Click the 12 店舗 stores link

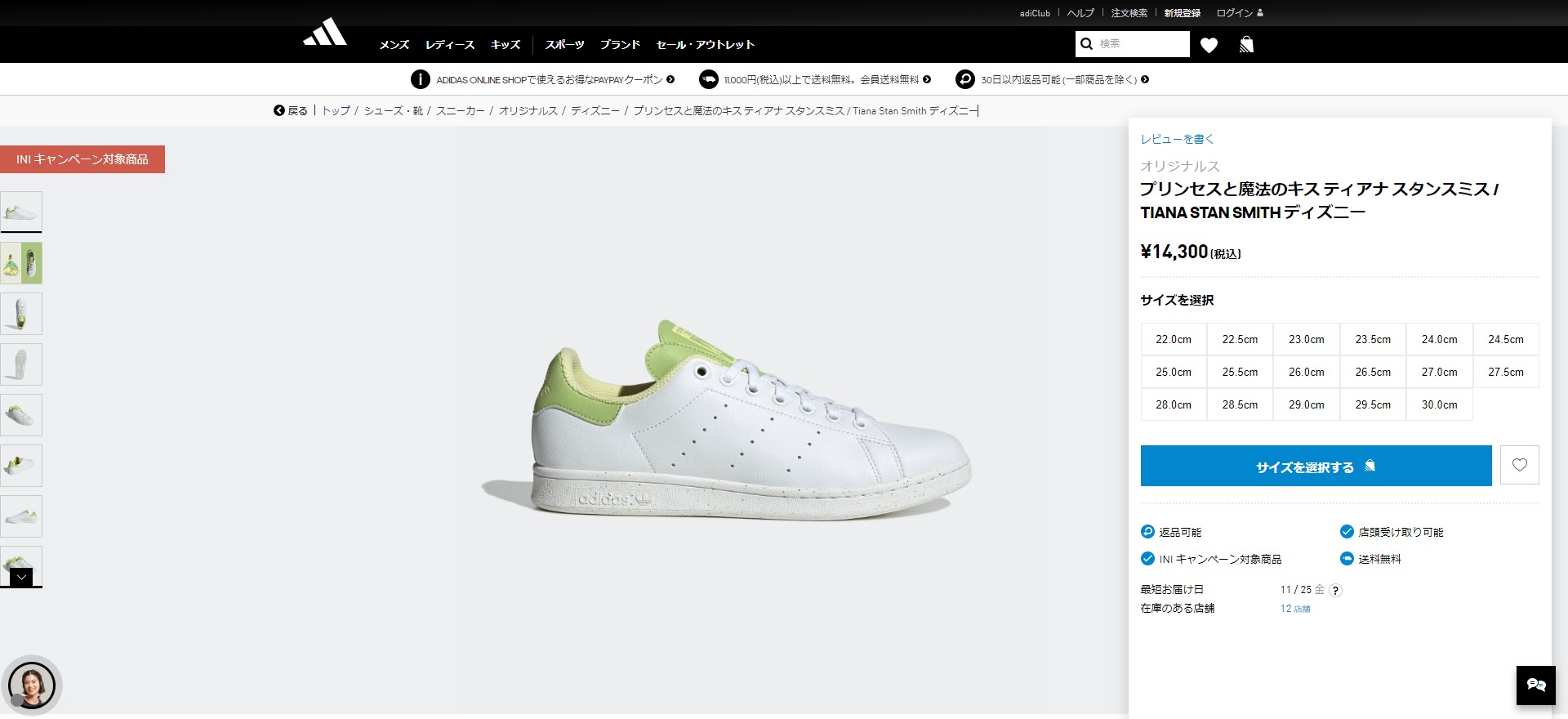coord(1295,609)
